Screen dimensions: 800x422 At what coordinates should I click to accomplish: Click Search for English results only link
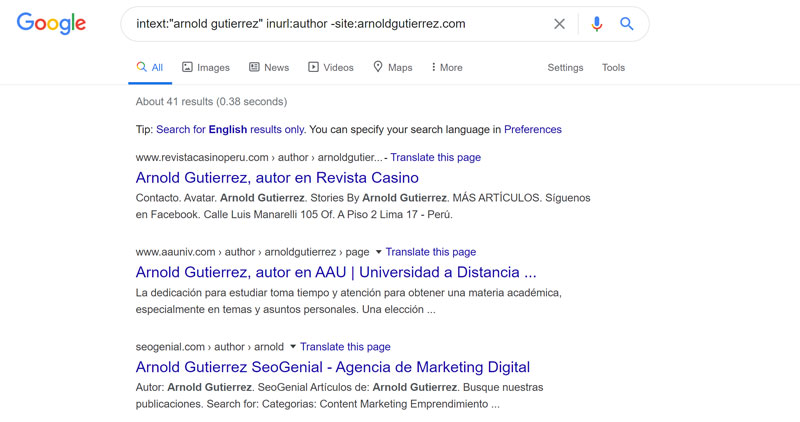point(230,130)
